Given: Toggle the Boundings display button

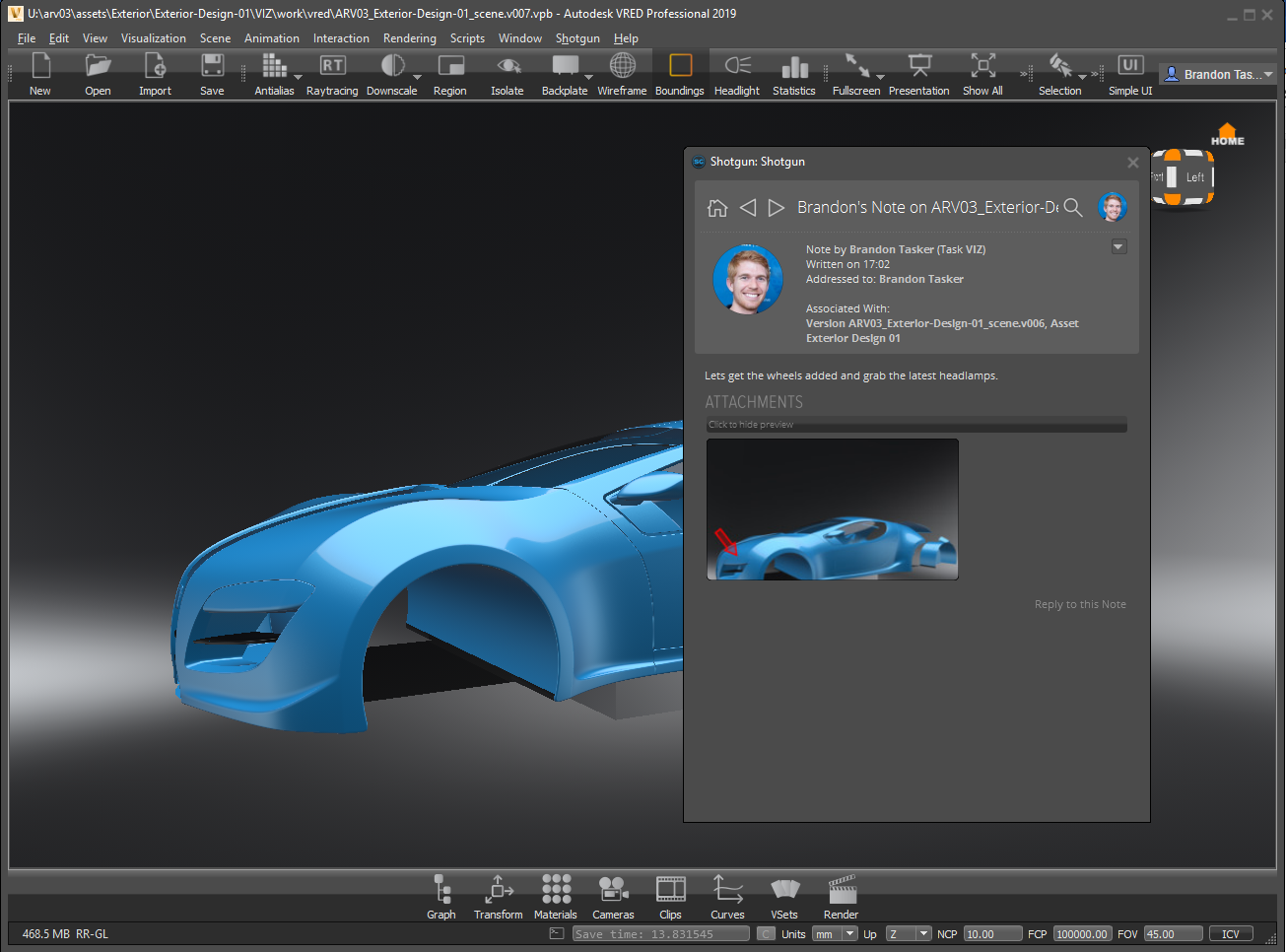Looking at the screenshot, I should [x=680, y=75].
